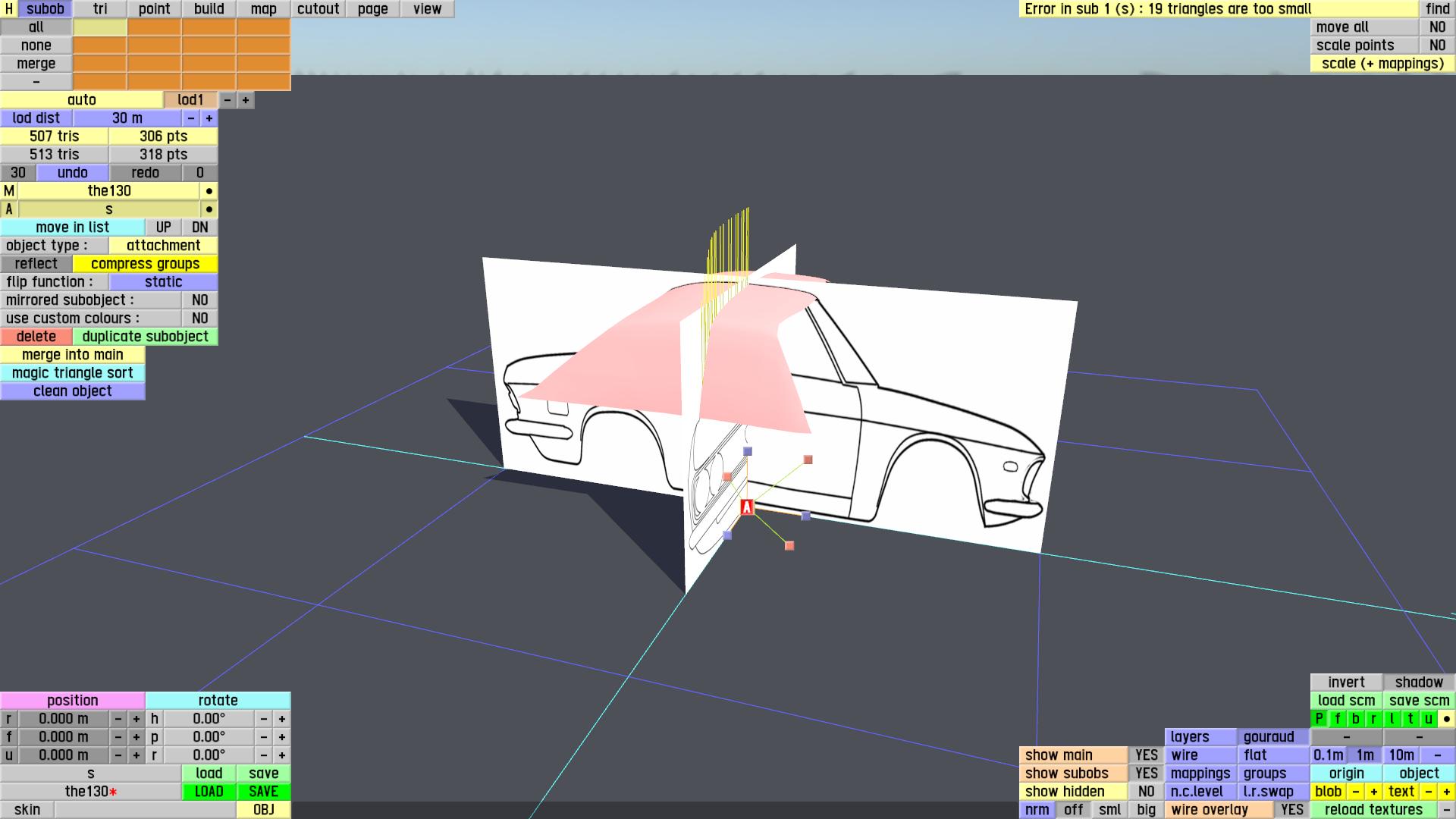The width and height of the screenshot is (1456, 819).
Task: Switch to the tri tab
Action: (x=100, y=9)
